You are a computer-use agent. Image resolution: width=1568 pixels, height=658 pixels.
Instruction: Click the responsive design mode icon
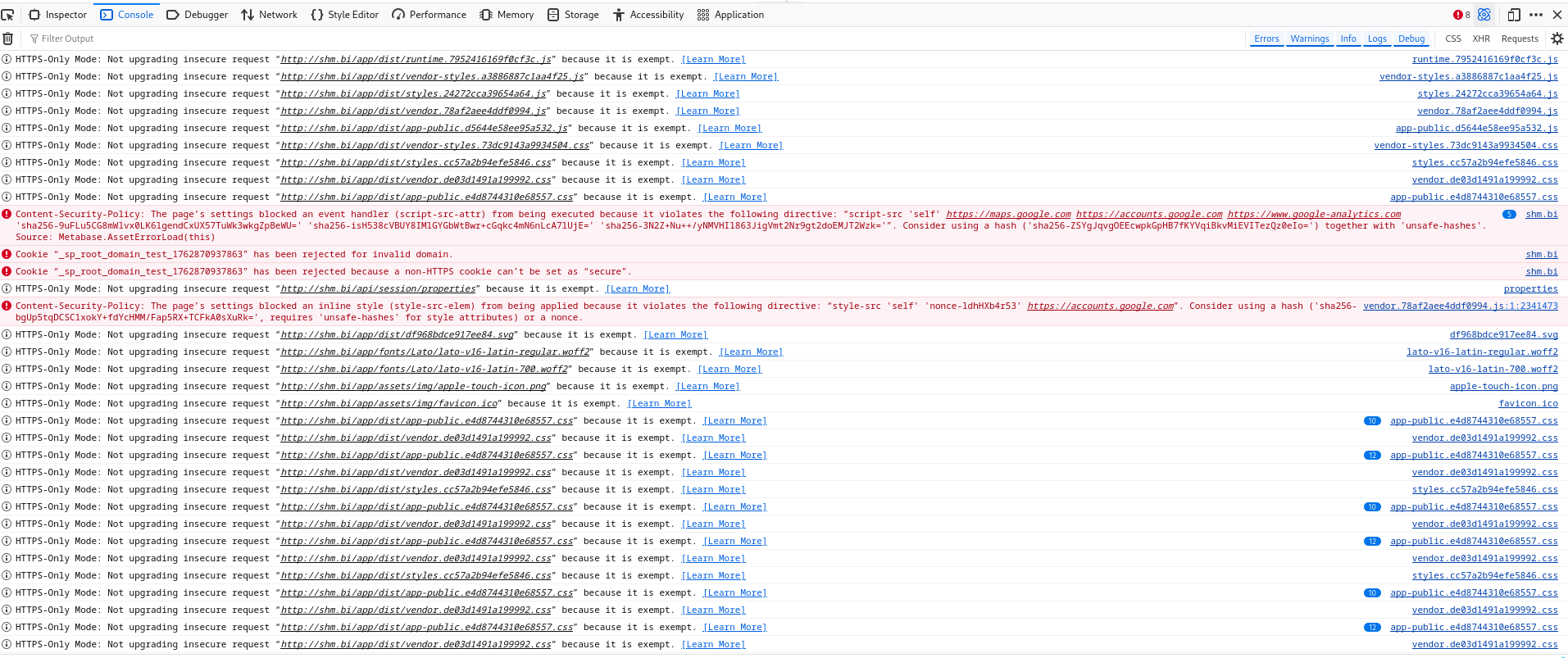tap(1514, 15)
